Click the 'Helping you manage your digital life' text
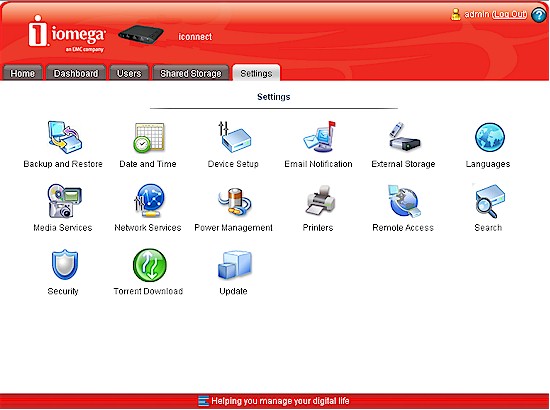Image resolution: width=550 pixels, height=410 pixels. tap(280, 401)
